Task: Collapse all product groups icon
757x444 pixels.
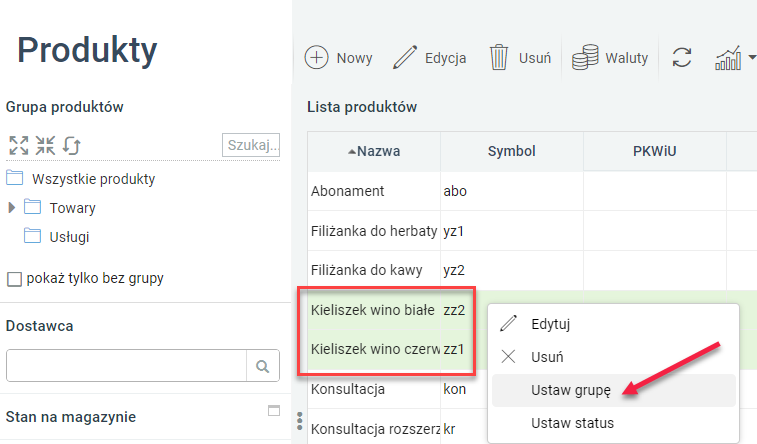Action: [x=45, y=145]
